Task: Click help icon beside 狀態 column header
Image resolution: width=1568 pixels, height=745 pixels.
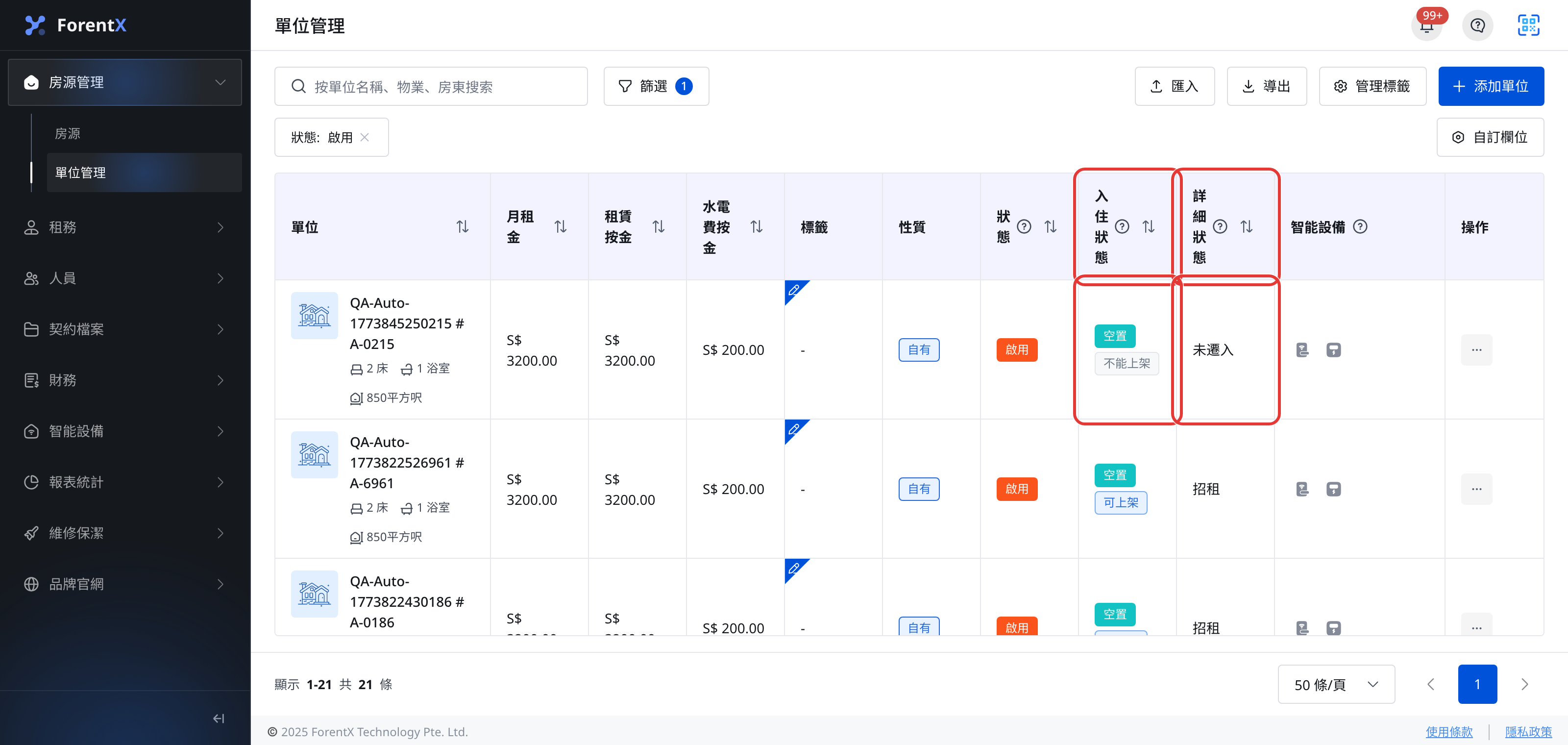Action: [1024, 227]
